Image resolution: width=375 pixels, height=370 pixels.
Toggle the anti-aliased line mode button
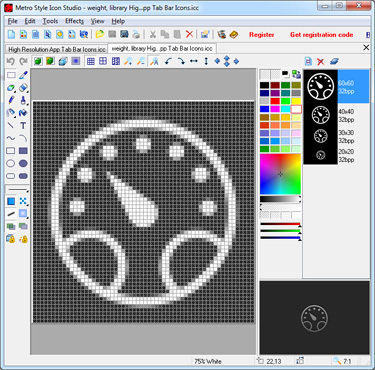click(x=11, y=214)
